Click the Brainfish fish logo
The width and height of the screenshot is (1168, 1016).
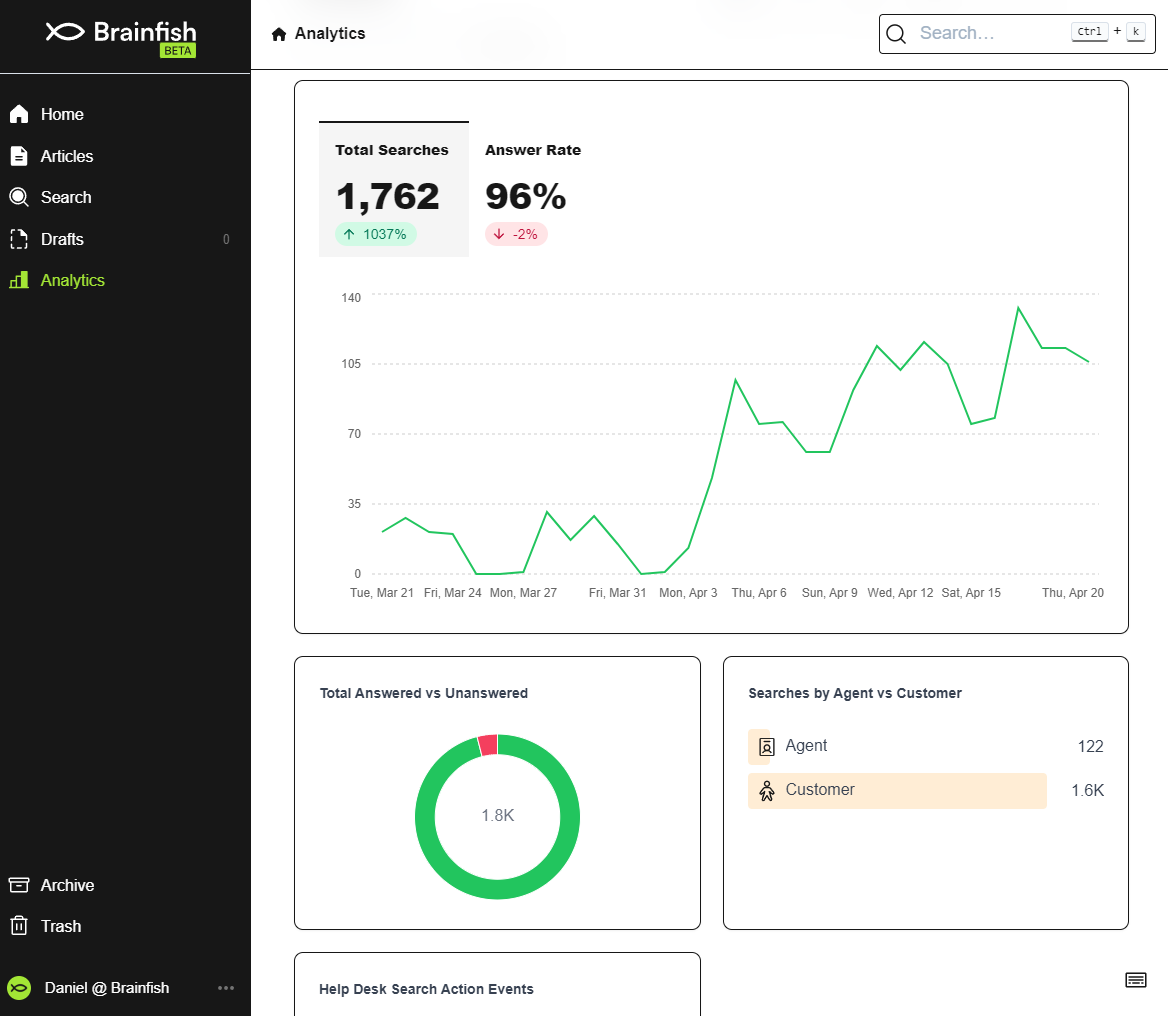65,32
